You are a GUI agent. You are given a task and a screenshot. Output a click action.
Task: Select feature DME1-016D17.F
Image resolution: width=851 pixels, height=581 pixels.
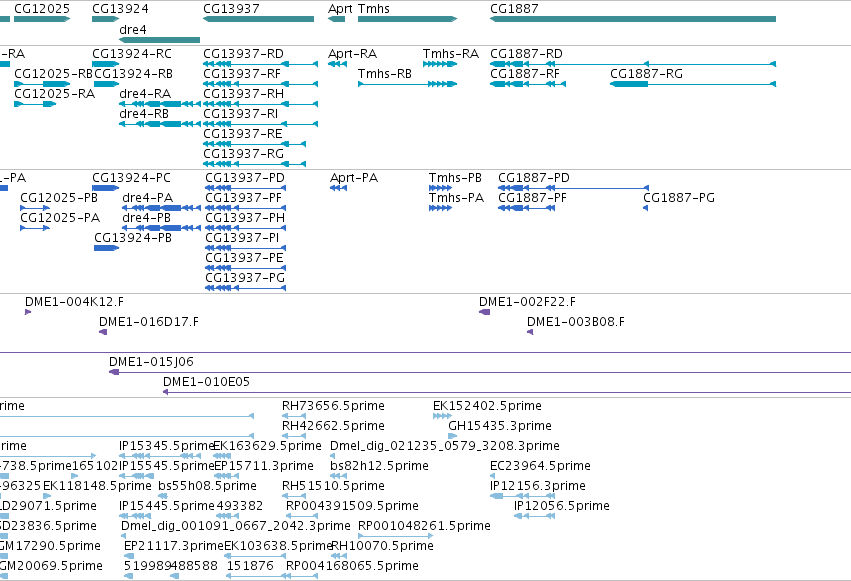(x=103, y=332)
